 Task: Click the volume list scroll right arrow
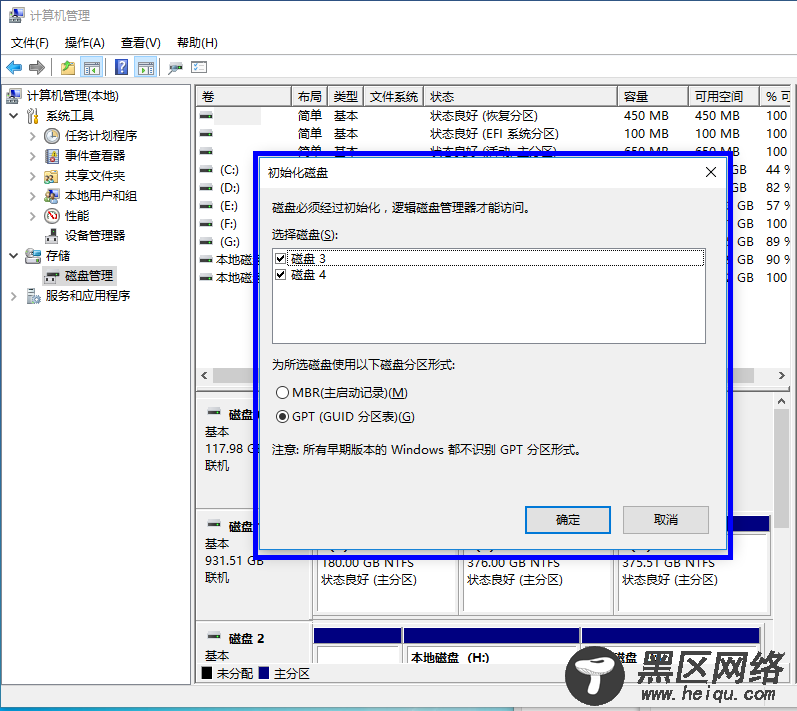[x=782, y=376]
